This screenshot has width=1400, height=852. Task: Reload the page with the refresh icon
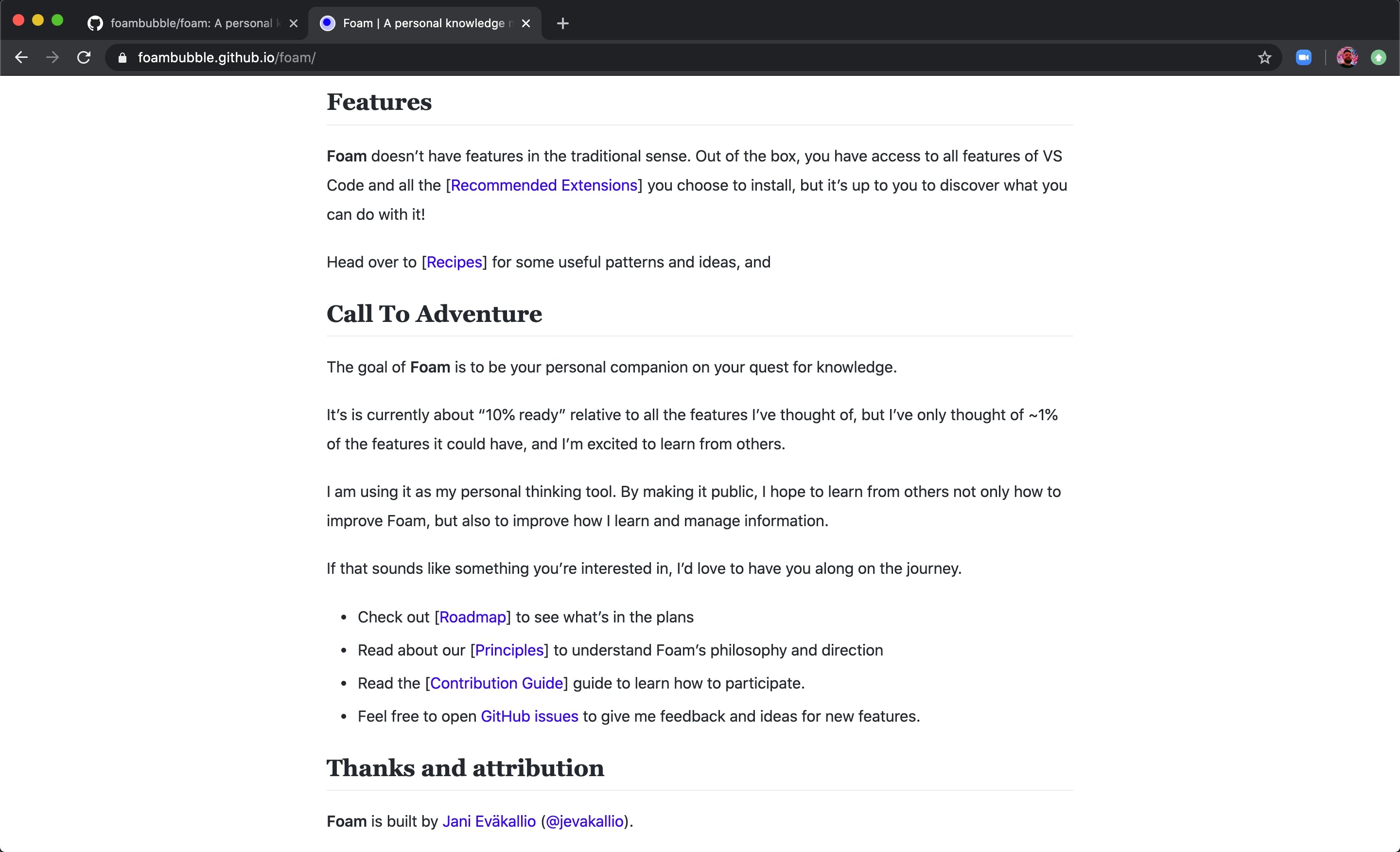pos(84,57)
